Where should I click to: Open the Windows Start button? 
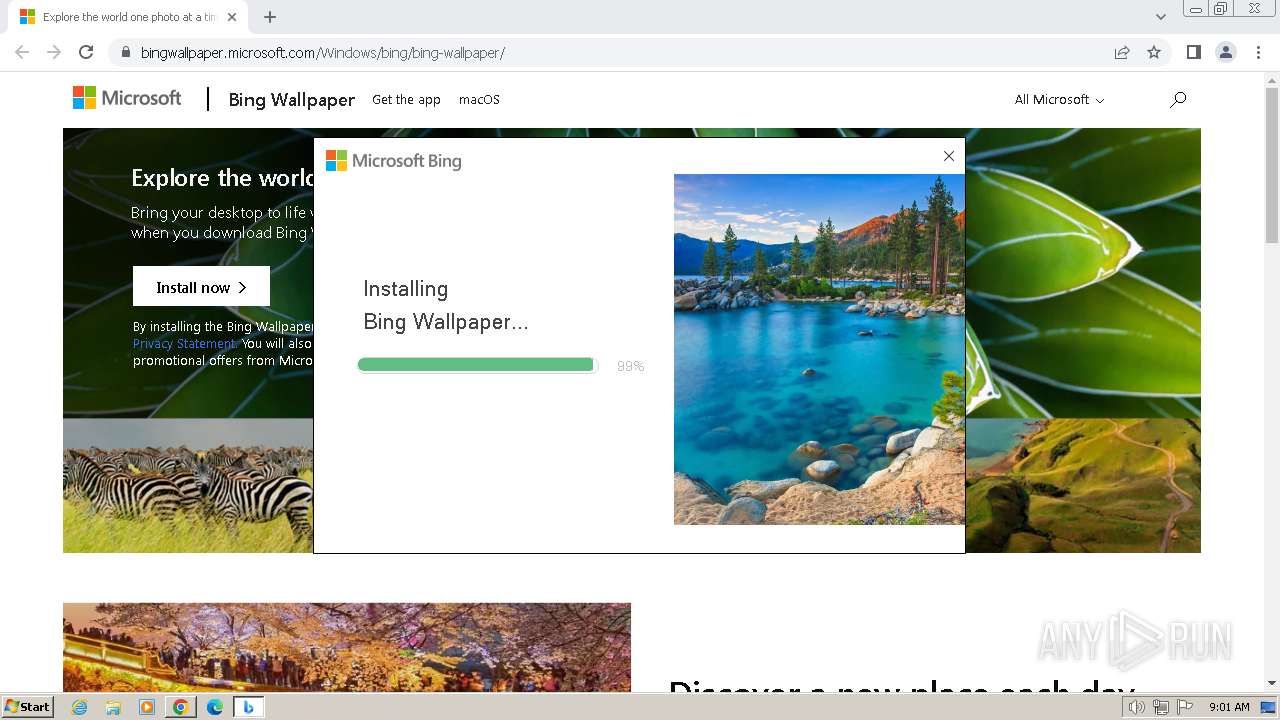click(x=28, y=707)
